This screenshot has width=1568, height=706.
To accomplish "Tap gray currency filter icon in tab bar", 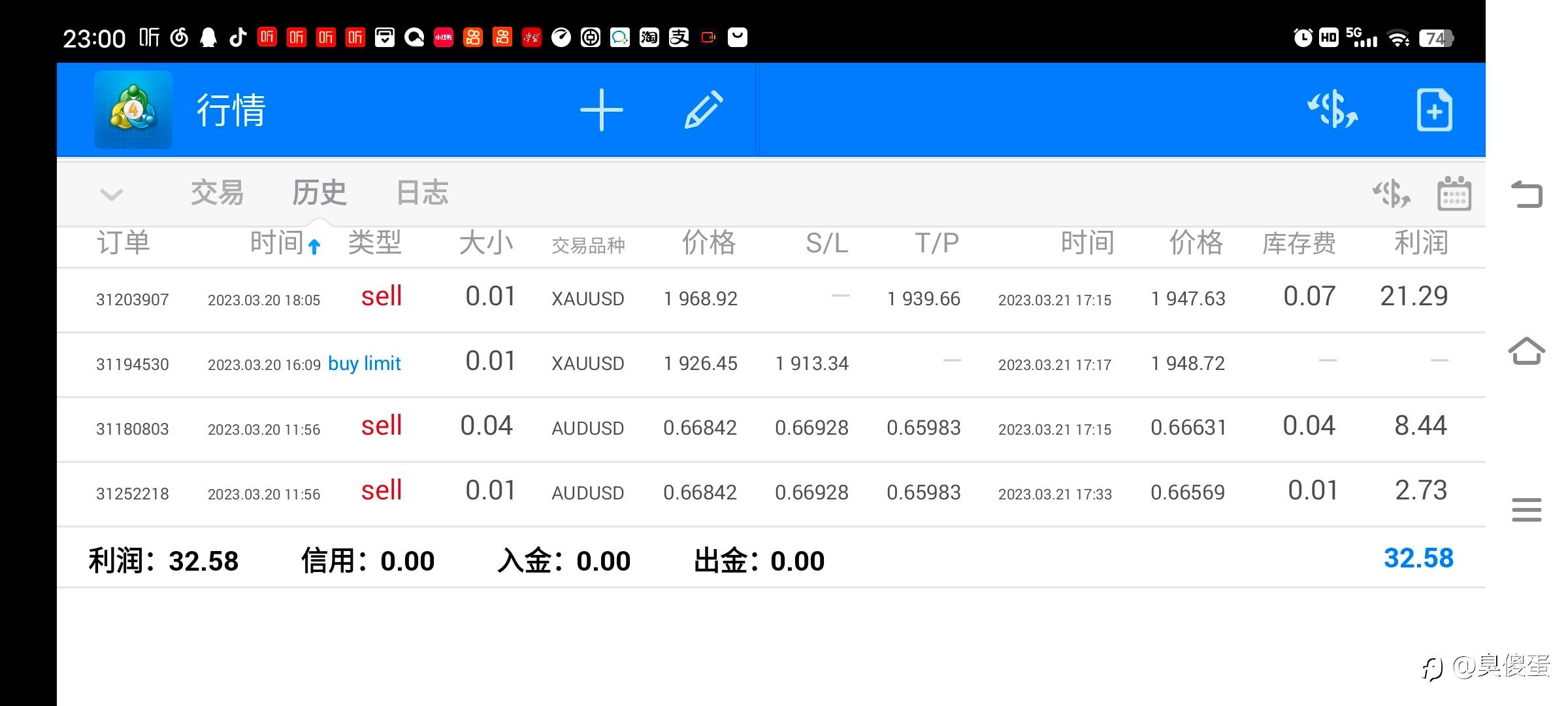I will point(1391,193).
